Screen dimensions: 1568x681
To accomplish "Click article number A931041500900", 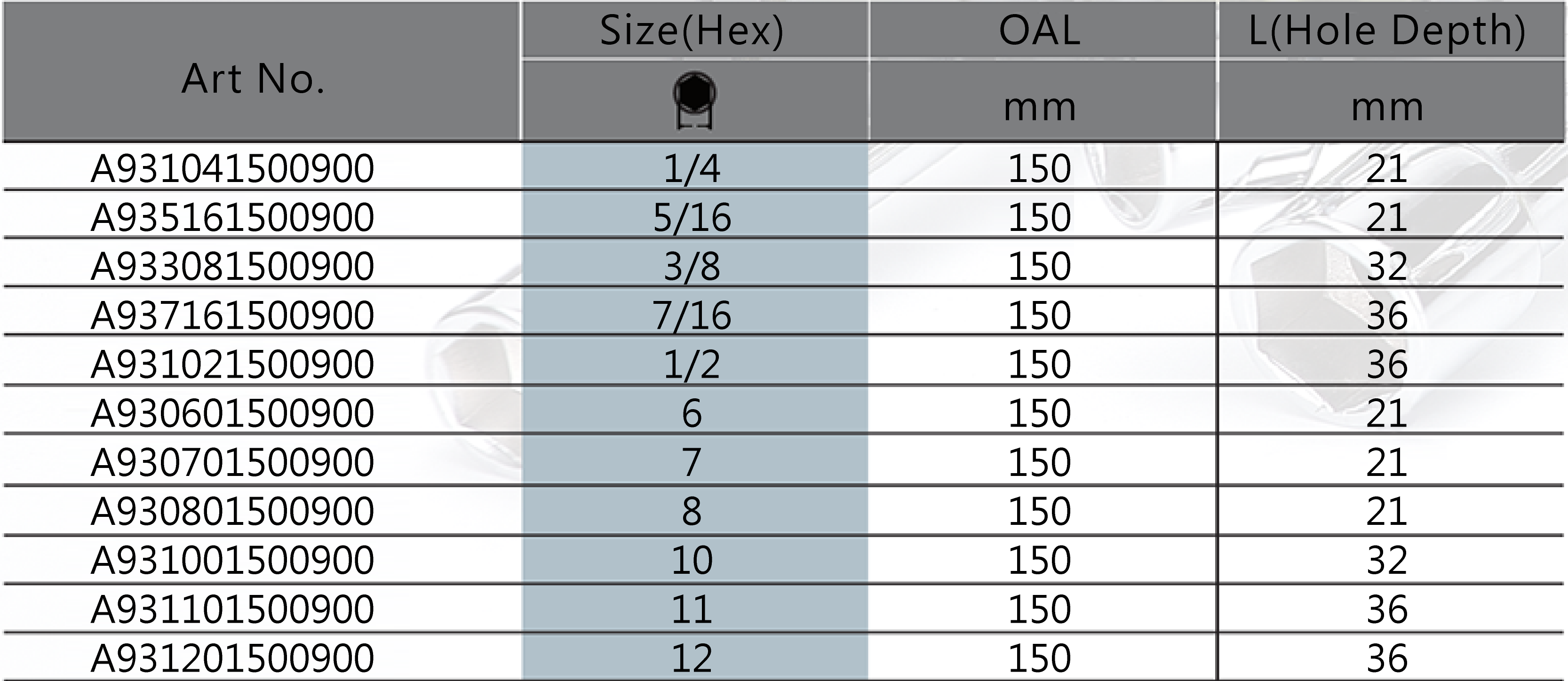I will click(x=232, y=168).
